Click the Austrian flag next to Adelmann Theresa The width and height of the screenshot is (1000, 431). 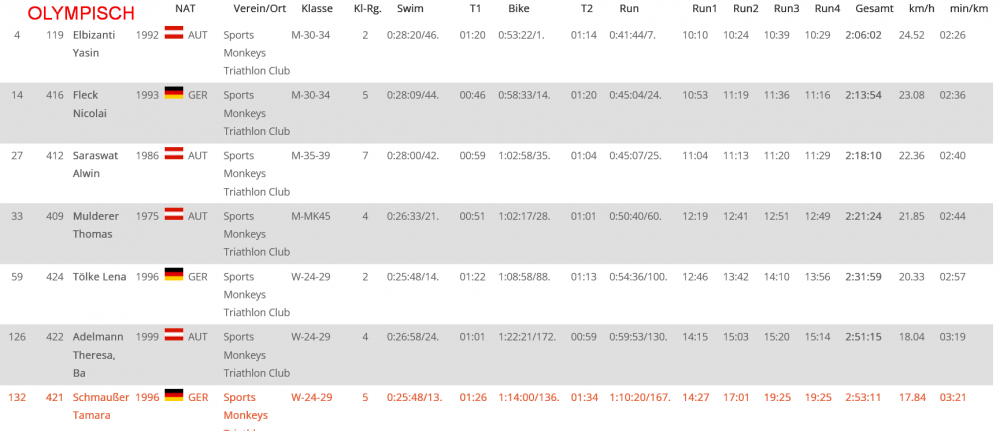[x=173, y=335]
